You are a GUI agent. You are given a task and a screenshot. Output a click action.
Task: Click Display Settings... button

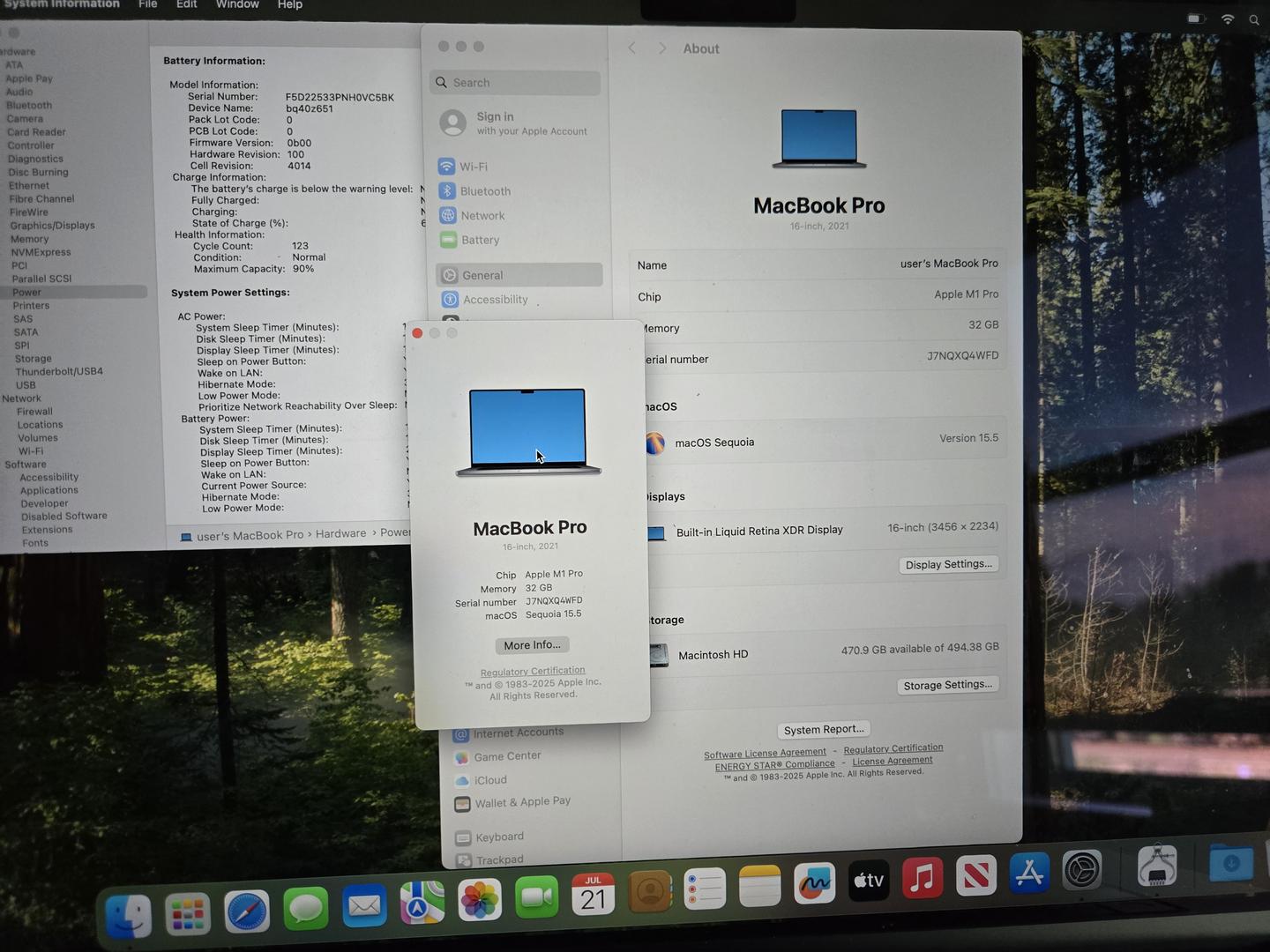point(949,564)
